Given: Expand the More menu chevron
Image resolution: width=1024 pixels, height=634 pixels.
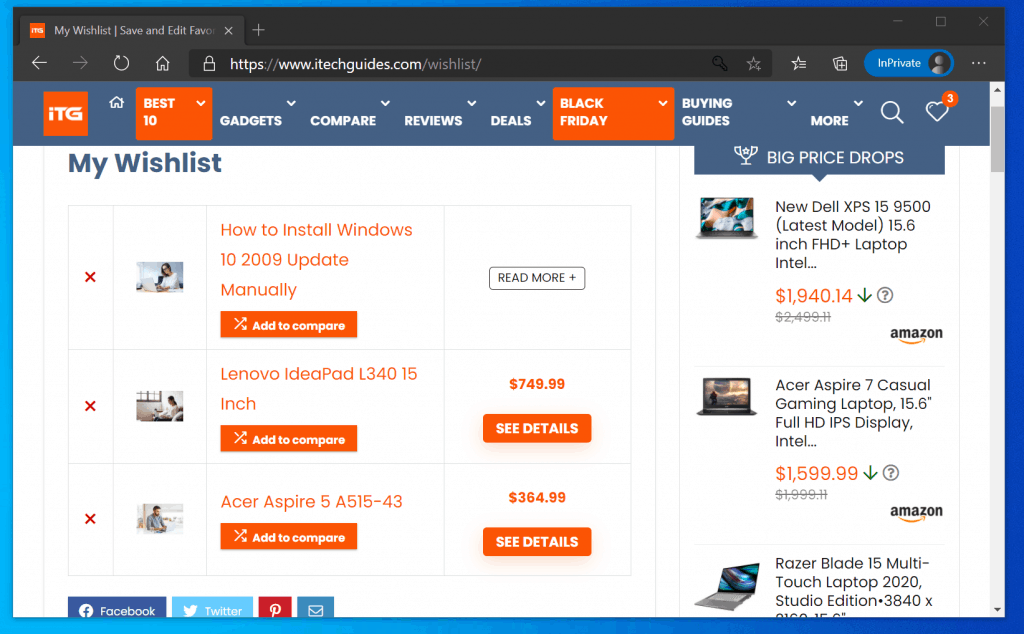Looking at the screenshot, I should point(858,103).
